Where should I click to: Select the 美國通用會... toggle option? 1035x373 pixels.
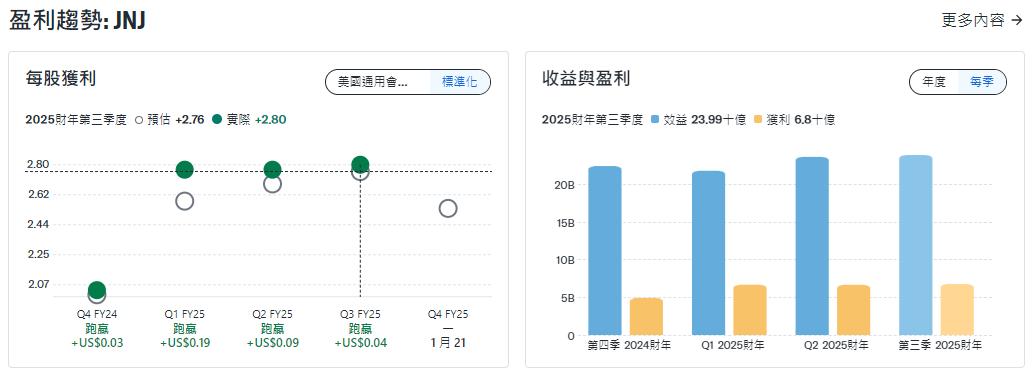378,82
